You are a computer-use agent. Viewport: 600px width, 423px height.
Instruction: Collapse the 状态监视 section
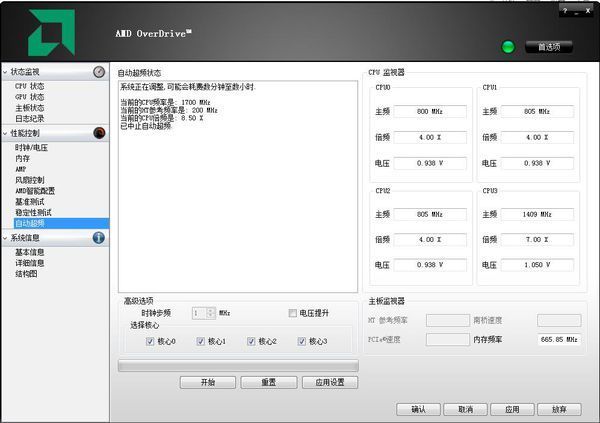point(5,72)
